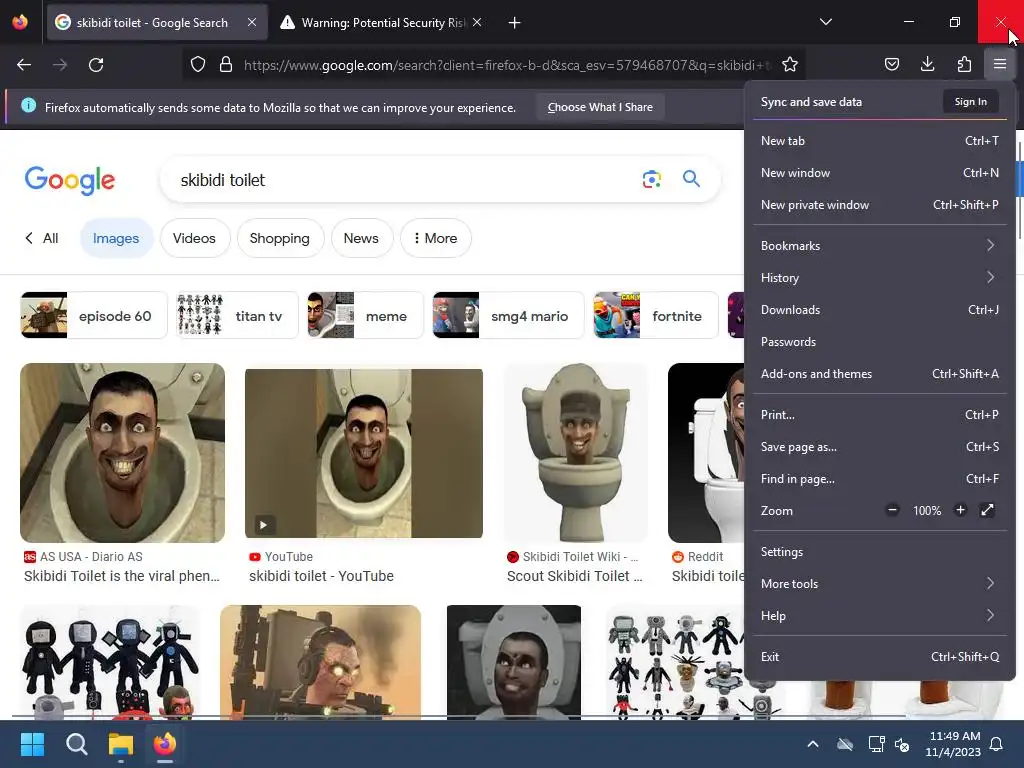Open a New private window
Image resolution: width=1024 pixels, height=768 pixels.
pos(880,204)
